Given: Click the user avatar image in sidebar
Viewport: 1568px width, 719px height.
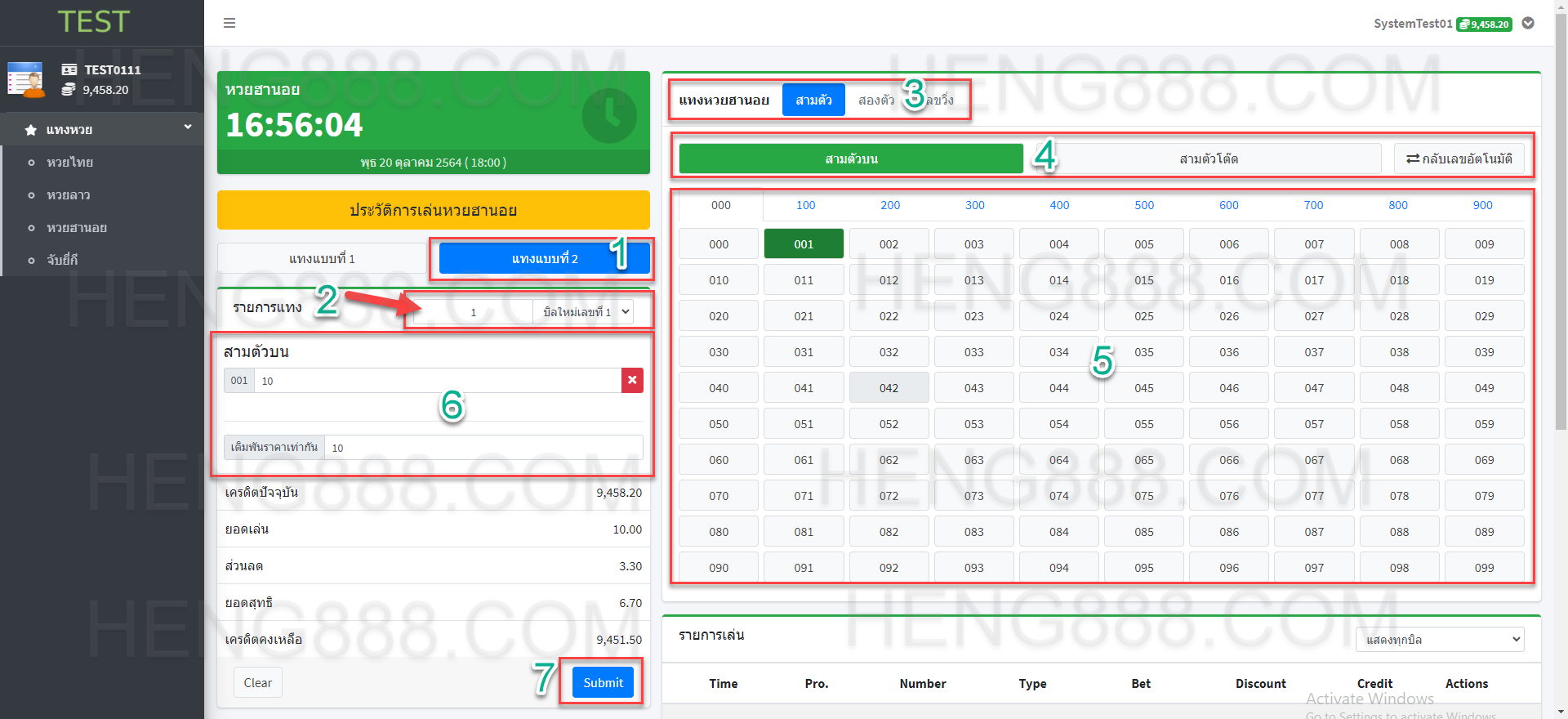Looking at the screenshot, I should (x=26, y=80).
